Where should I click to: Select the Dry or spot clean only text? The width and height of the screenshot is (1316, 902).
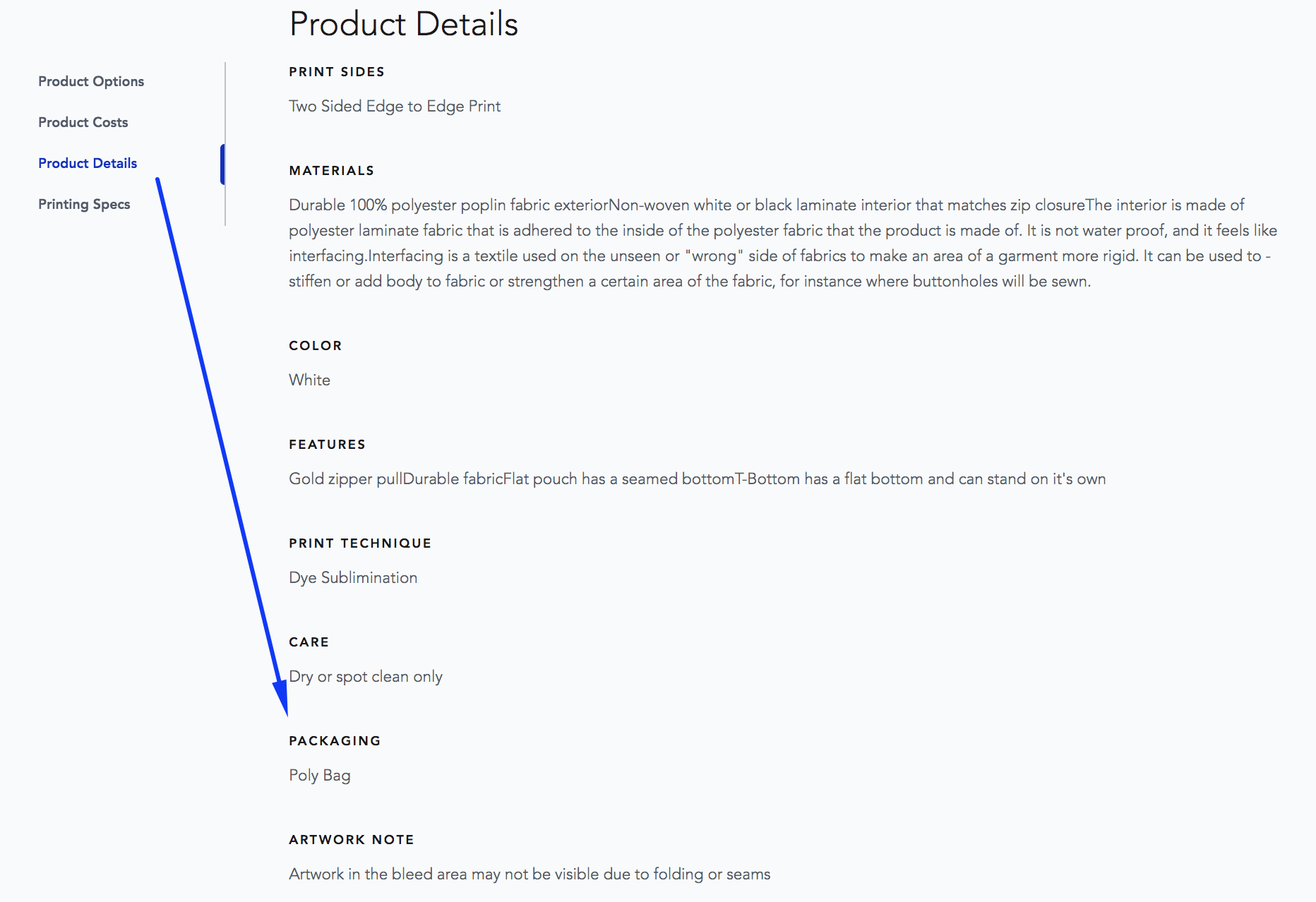(365, 675)
